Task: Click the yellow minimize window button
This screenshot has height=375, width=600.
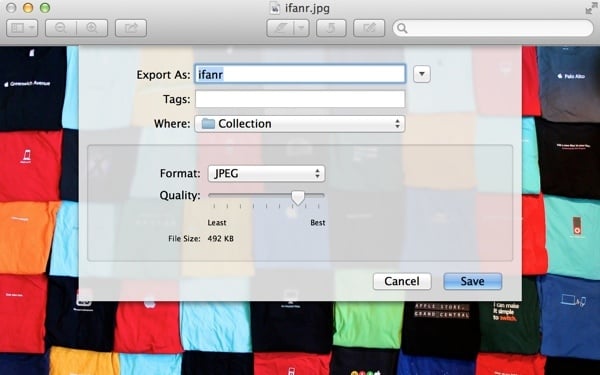Action: tap(28, 8)
